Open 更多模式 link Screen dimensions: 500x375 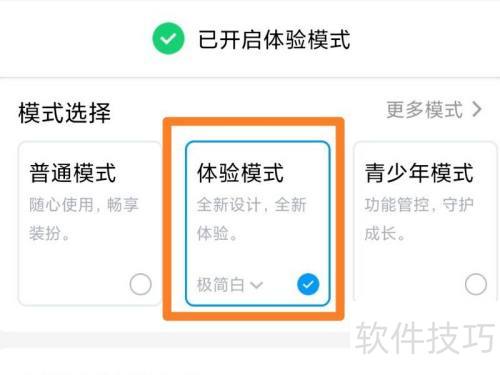[434, 109]
